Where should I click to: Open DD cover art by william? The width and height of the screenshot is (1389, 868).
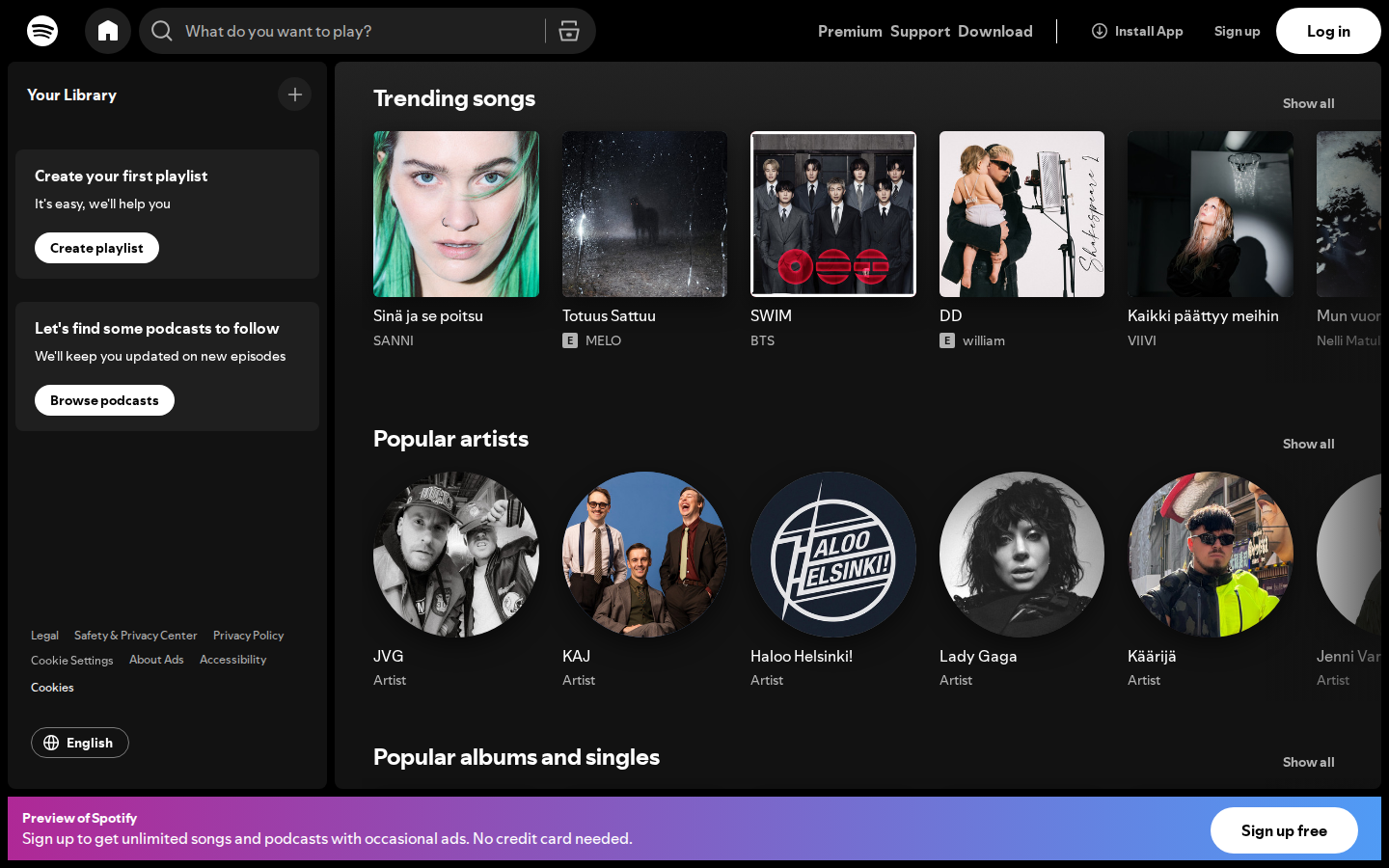point(1021,214)
